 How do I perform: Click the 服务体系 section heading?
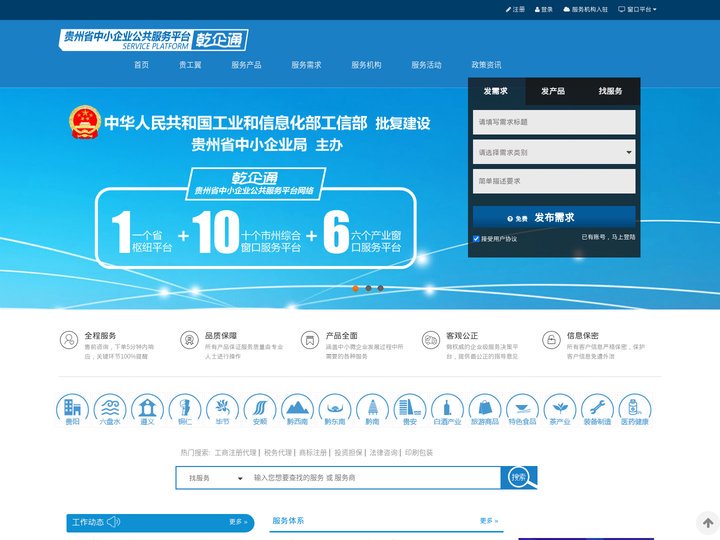click(x=288, y=521)
